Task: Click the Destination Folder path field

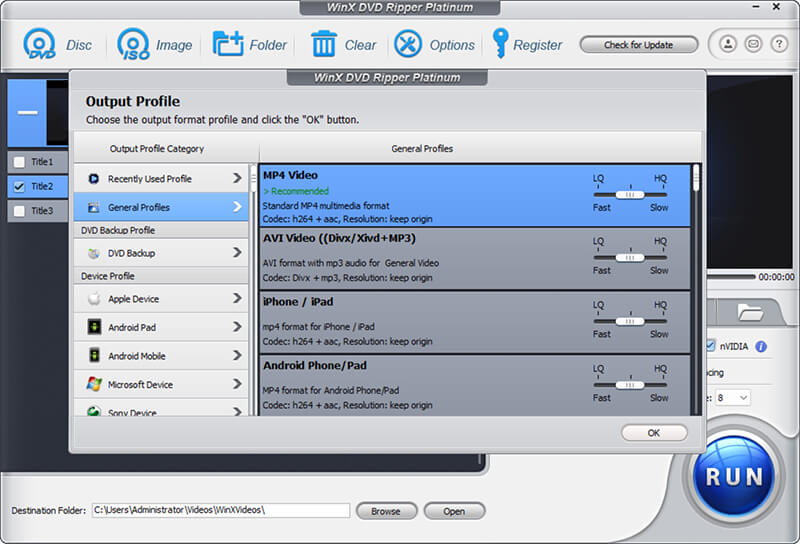Action: point(221,510)
